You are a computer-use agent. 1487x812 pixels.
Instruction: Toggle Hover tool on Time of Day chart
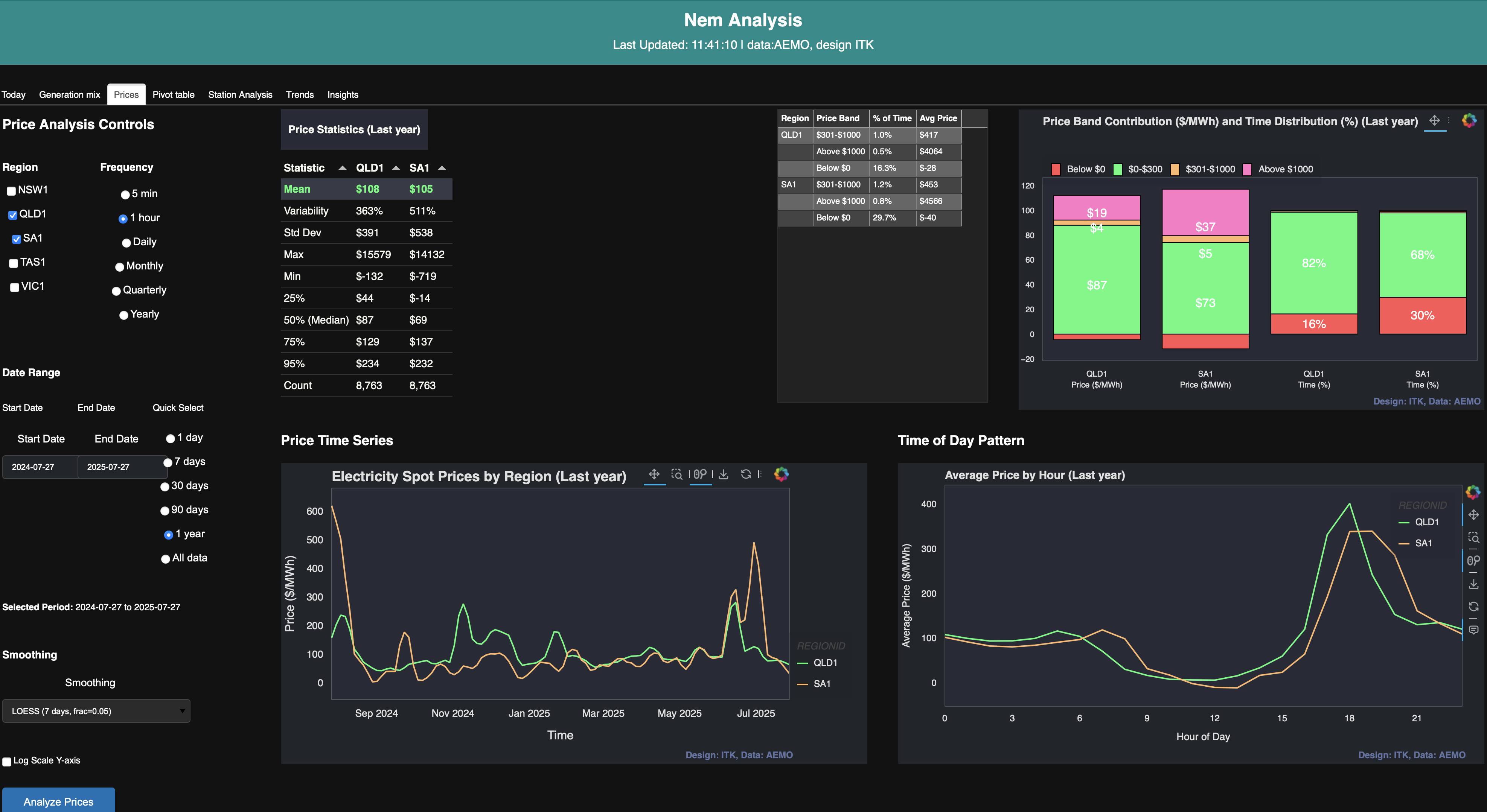1473,630
